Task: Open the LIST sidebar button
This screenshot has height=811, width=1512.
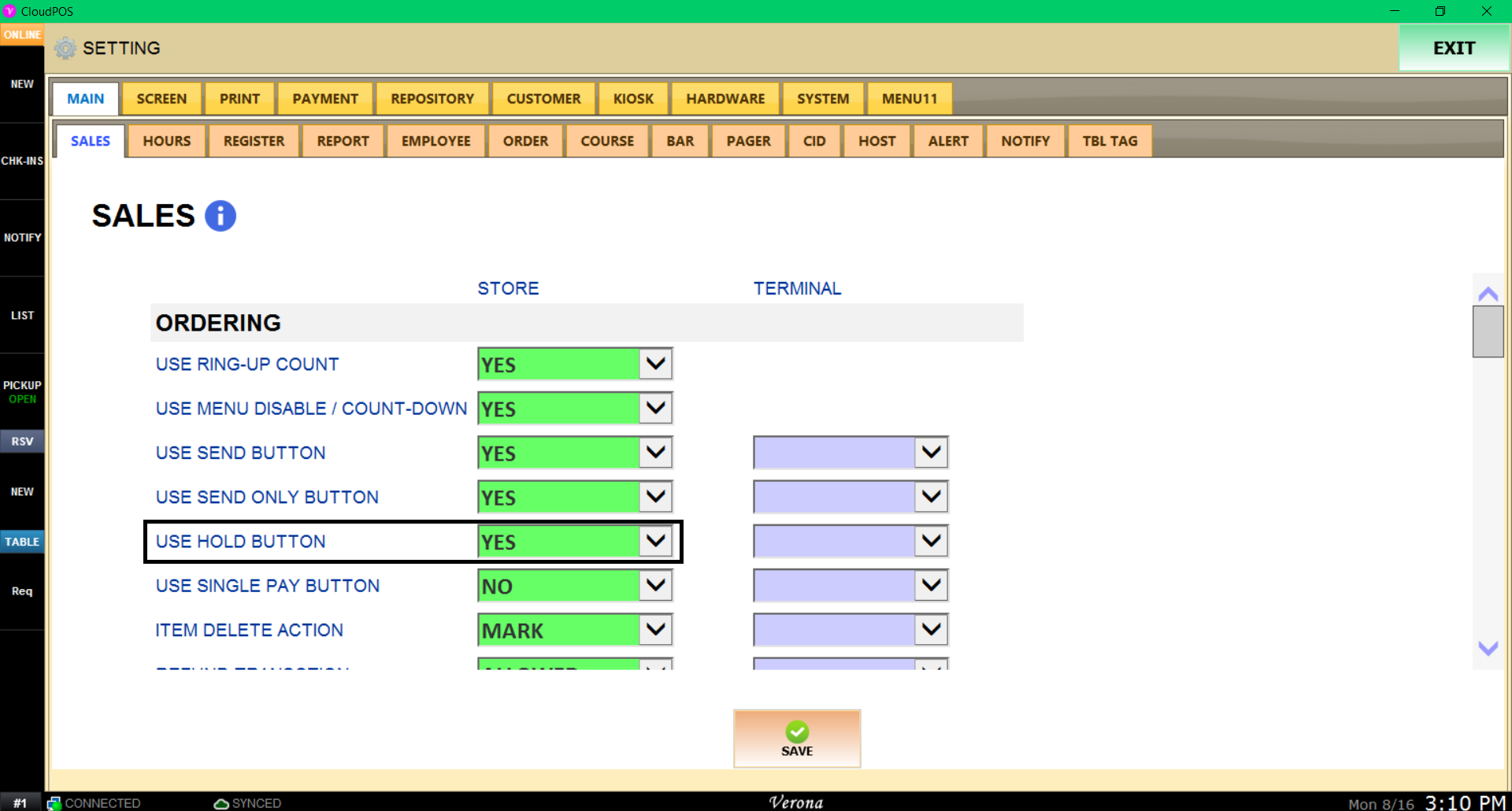Action: [22, 315]
